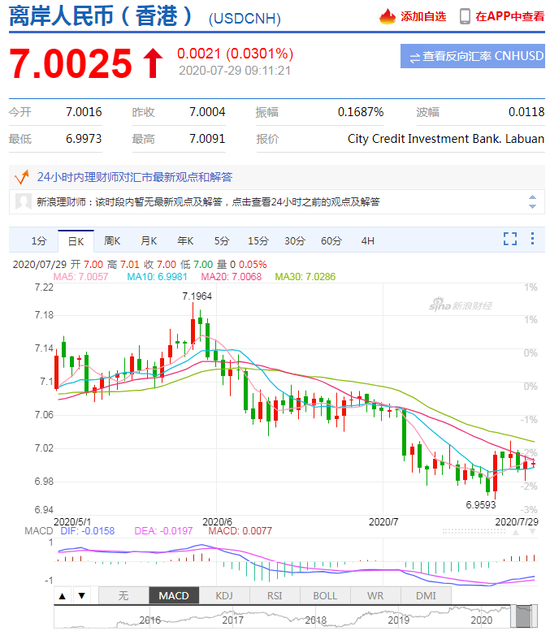Click the timeline range slider handle

click(x=524, y=616)
